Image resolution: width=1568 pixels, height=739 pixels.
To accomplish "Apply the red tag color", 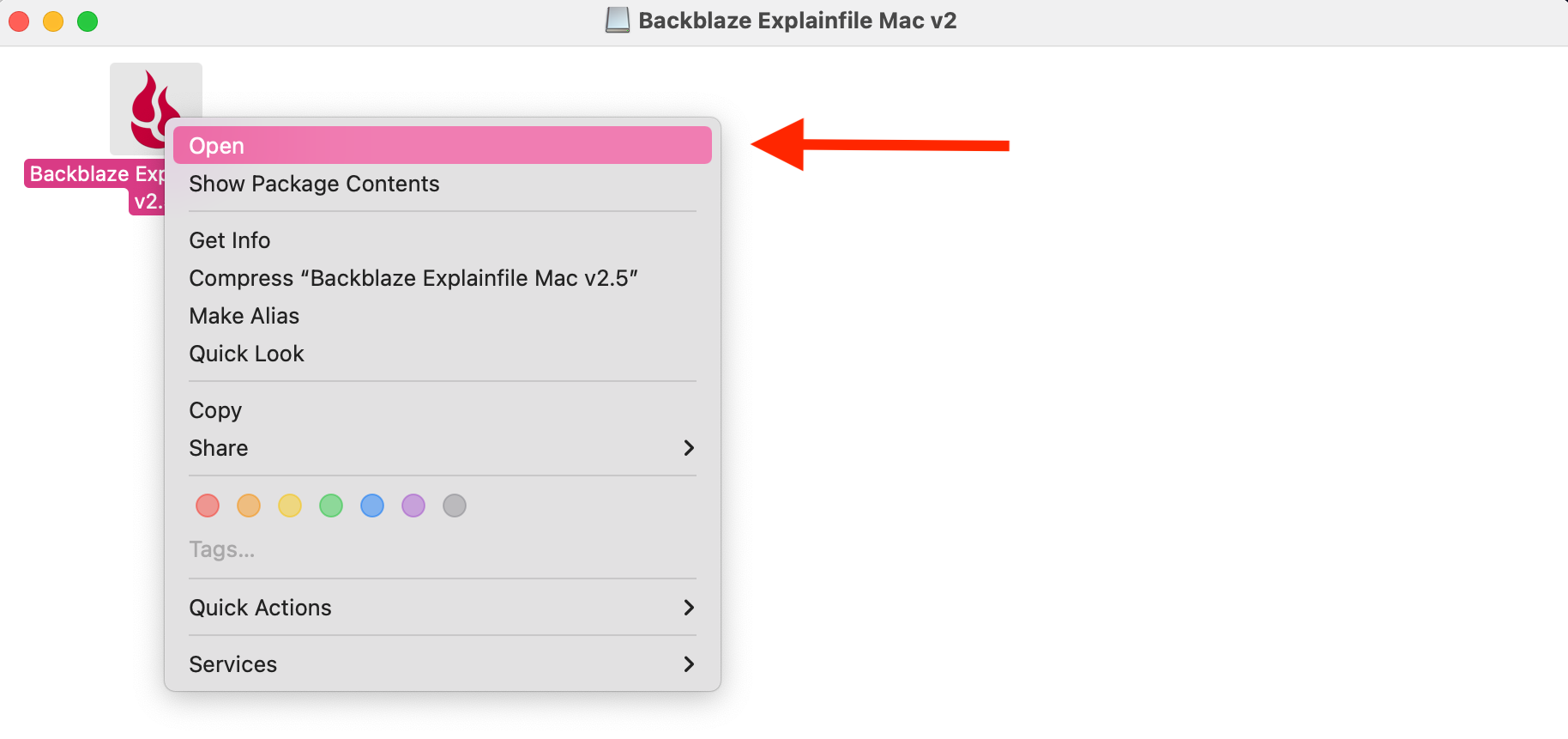I will (208, 506).
